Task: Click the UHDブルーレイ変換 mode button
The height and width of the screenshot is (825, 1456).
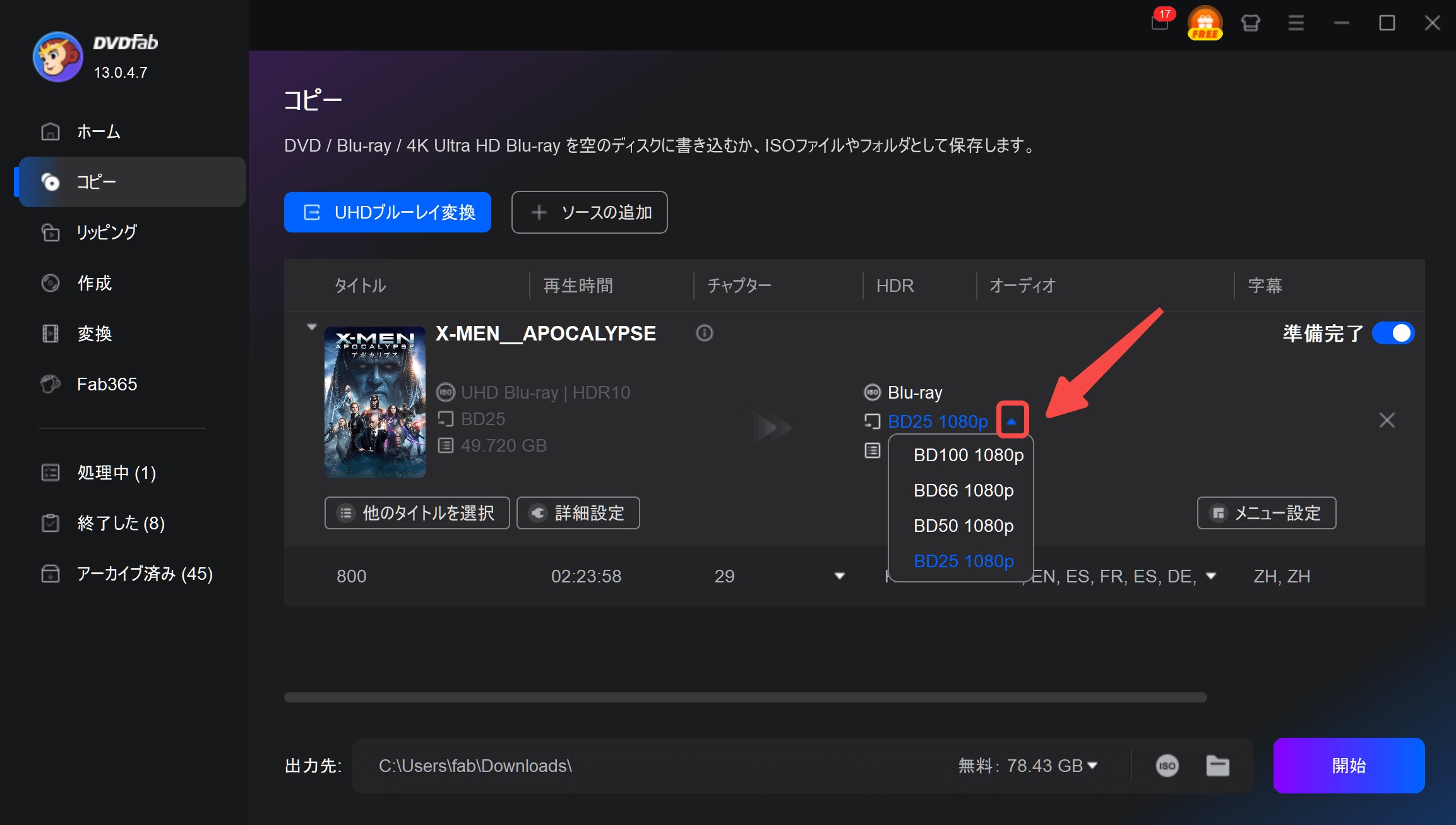Action: click(388, 212)
